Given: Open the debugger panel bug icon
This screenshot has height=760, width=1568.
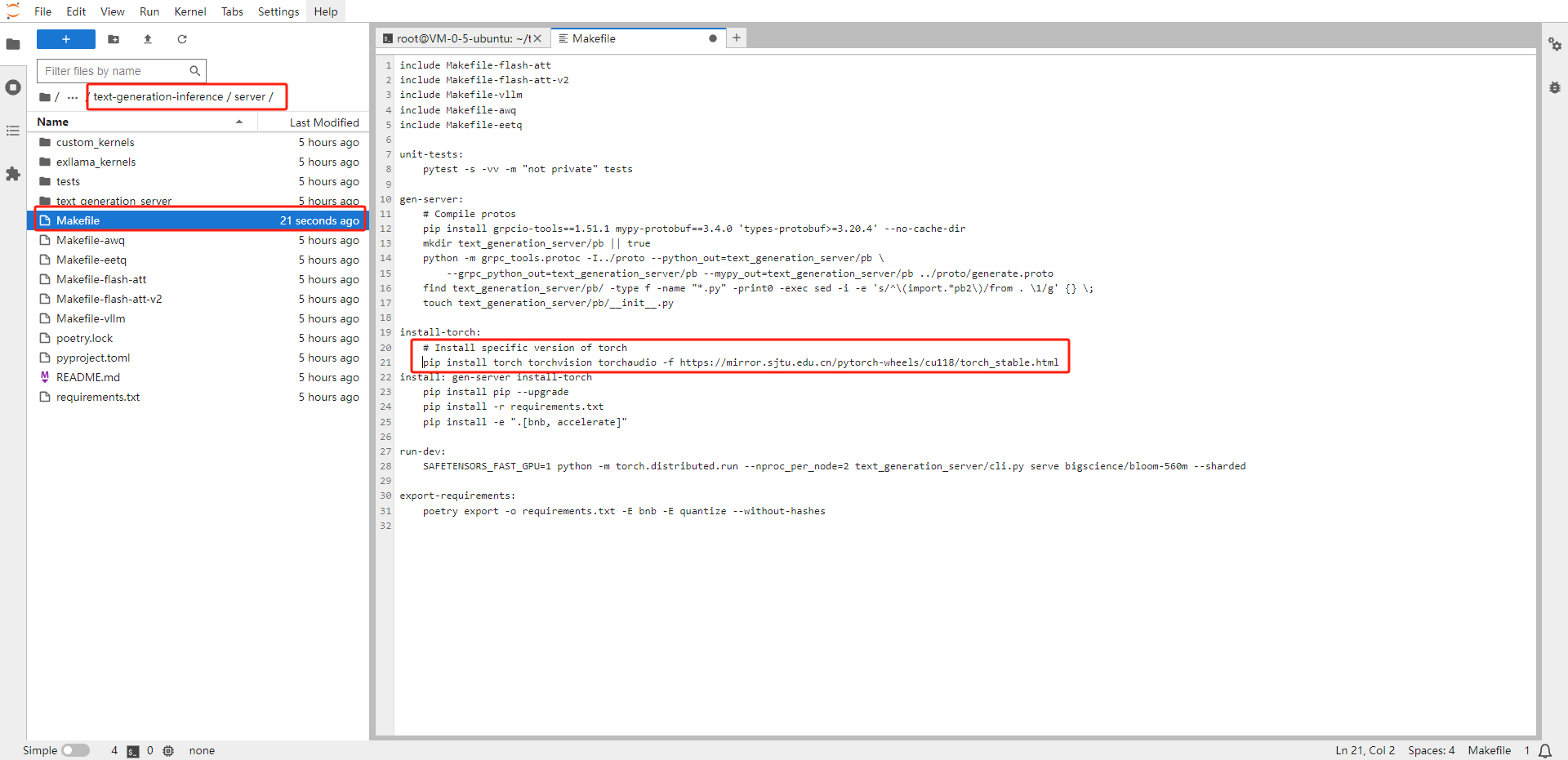Looking at the screenshot, I should click(1555, 87).
